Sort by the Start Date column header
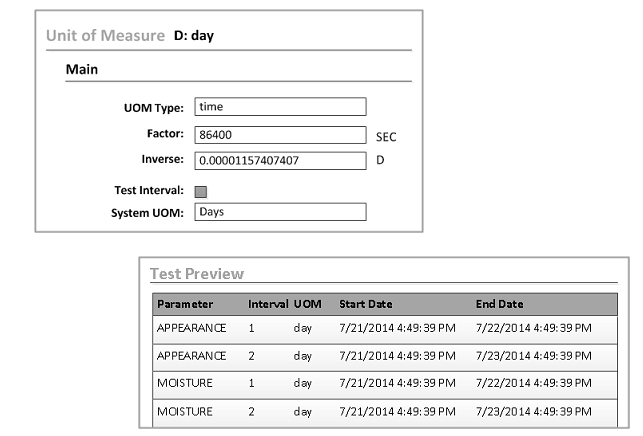 [x=365, y=304]
